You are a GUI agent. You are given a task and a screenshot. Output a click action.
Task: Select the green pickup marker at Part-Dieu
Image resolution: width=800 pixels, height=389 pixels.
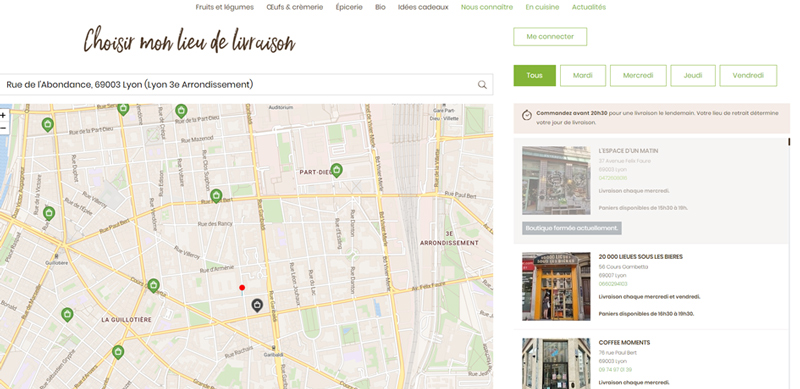[x=336, y=170]
